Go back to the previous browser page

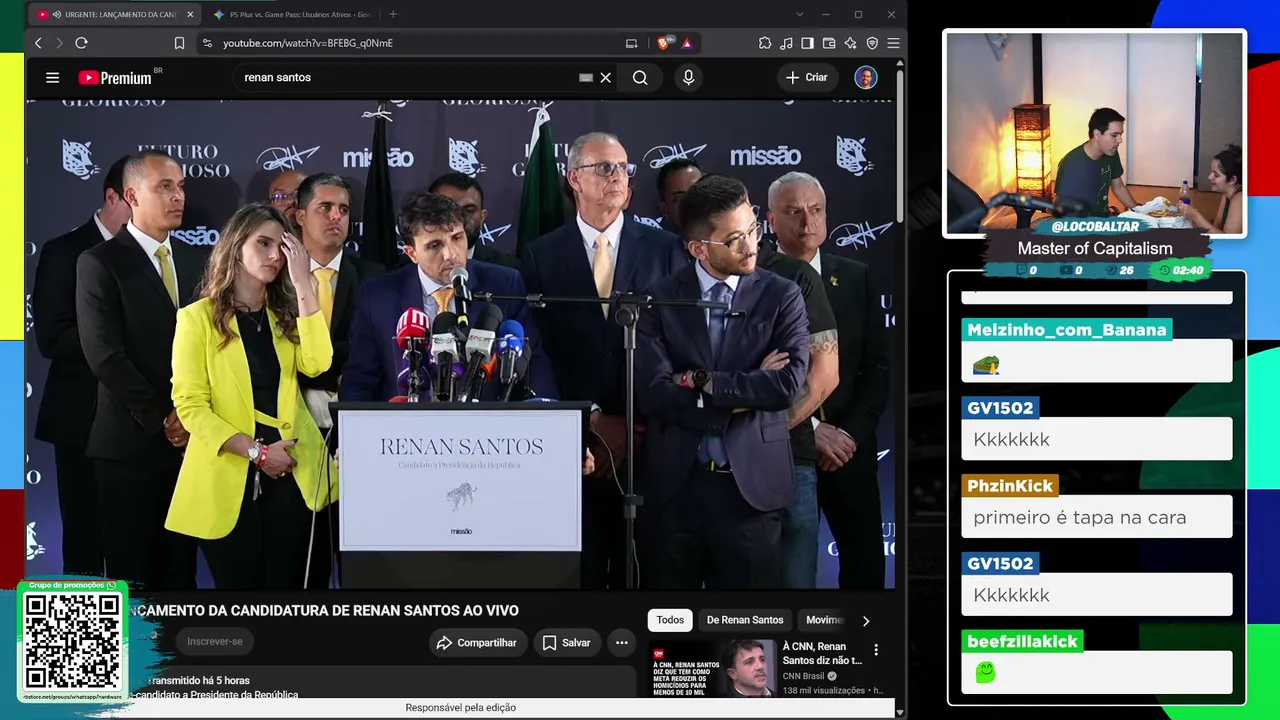[38, 43]
